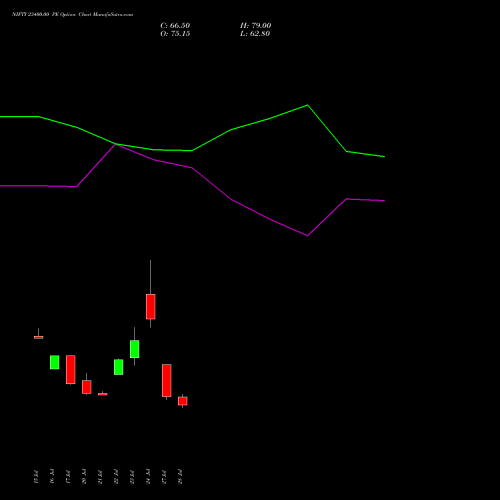Click the tall red candle for 24 Jul

pos(151,307)
